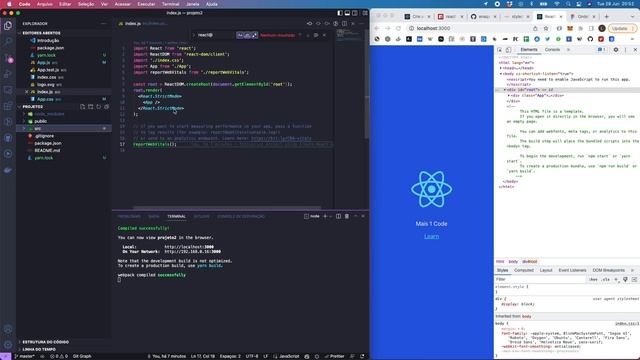Toggle primary sidebar layout button in title bar
The image size is (640, 360).
tap(340, 13)
